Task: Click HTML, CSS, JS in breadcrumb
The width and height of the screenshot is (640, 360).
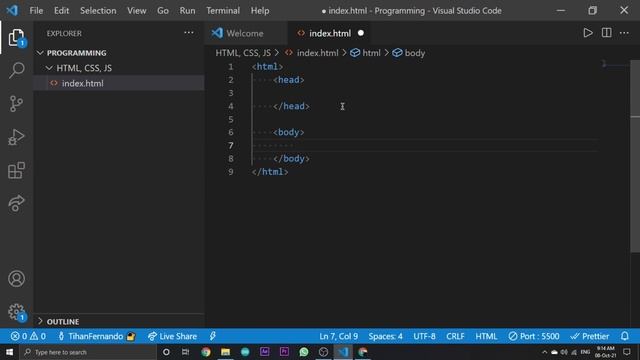Action: pos(243,53)
